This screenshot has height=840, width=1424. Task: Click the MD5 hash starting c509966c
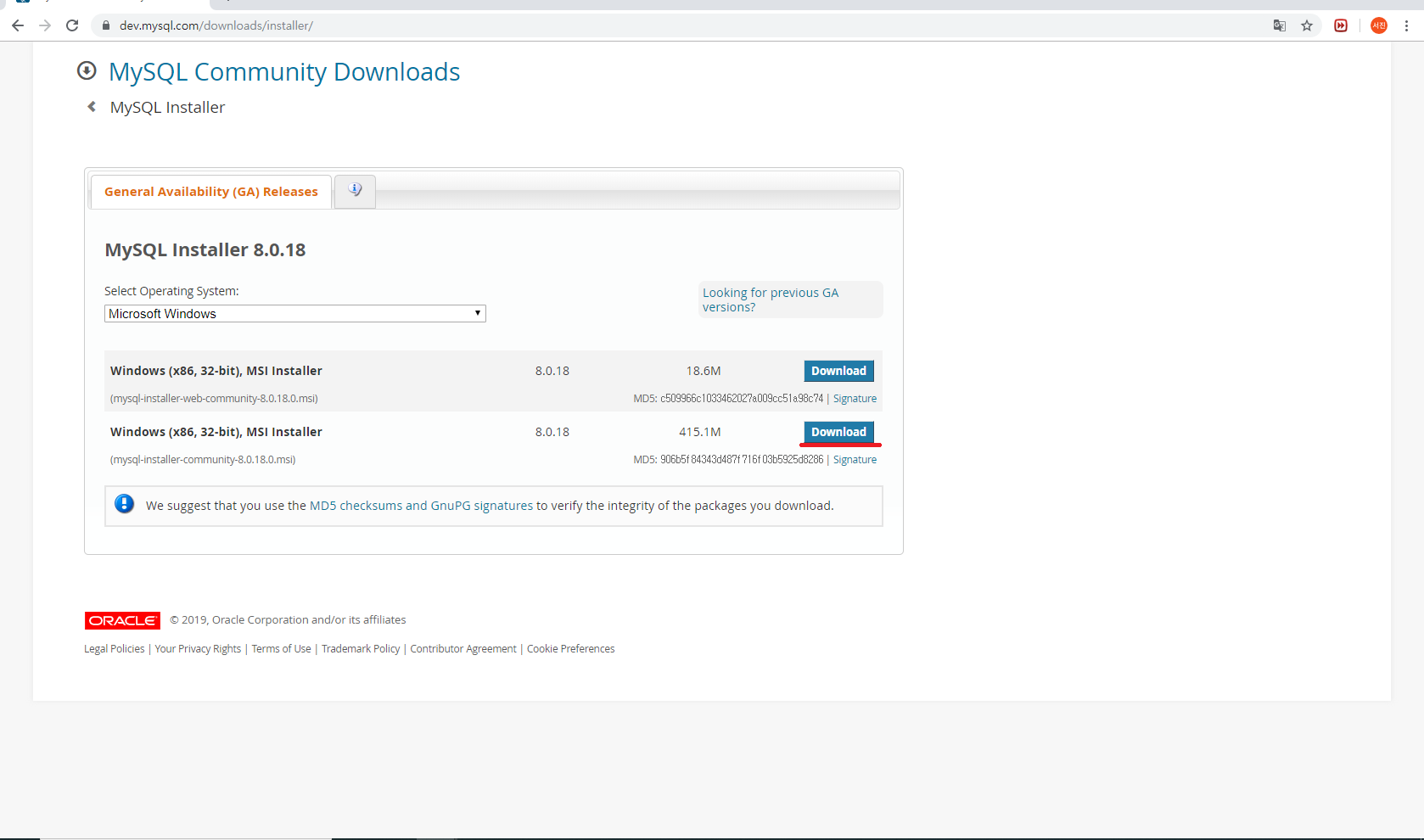tap(742, 399)
